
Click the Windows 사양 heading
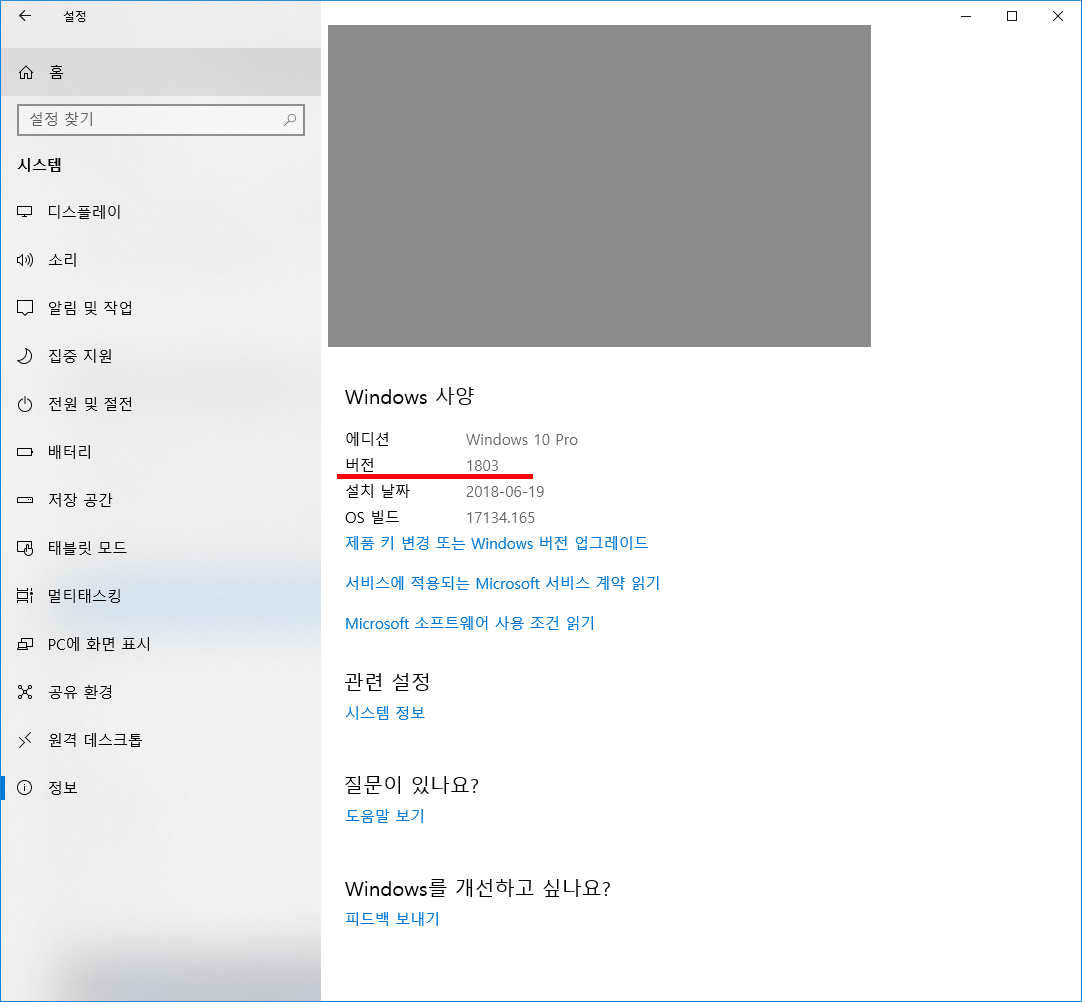410,397
